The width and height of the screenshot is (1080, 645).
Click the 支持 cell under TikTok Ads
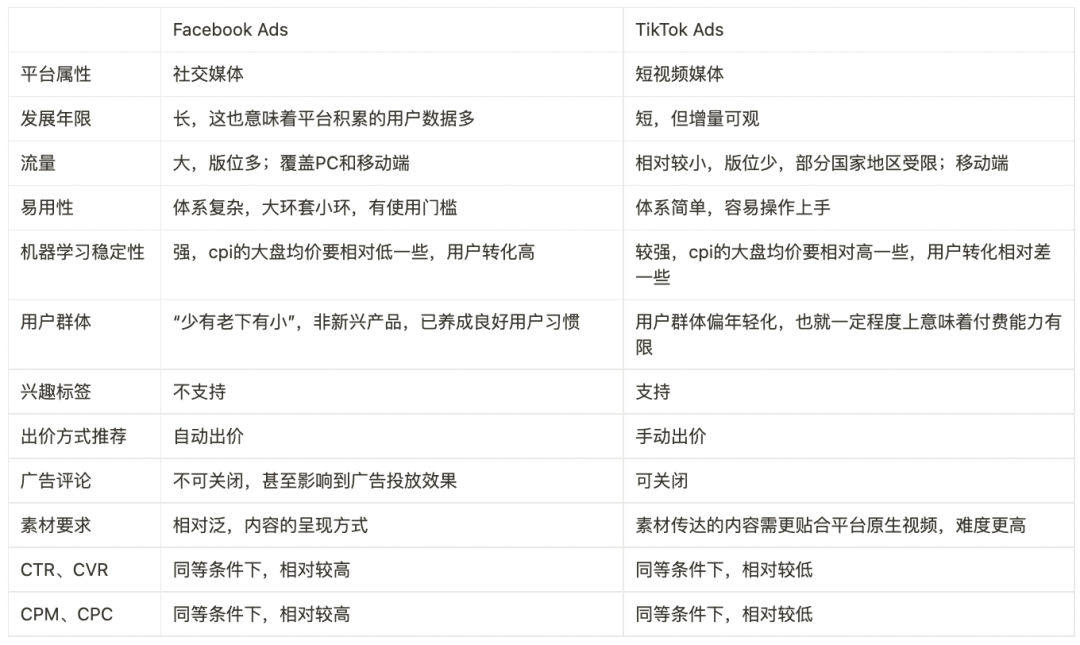tap(652, 392)
